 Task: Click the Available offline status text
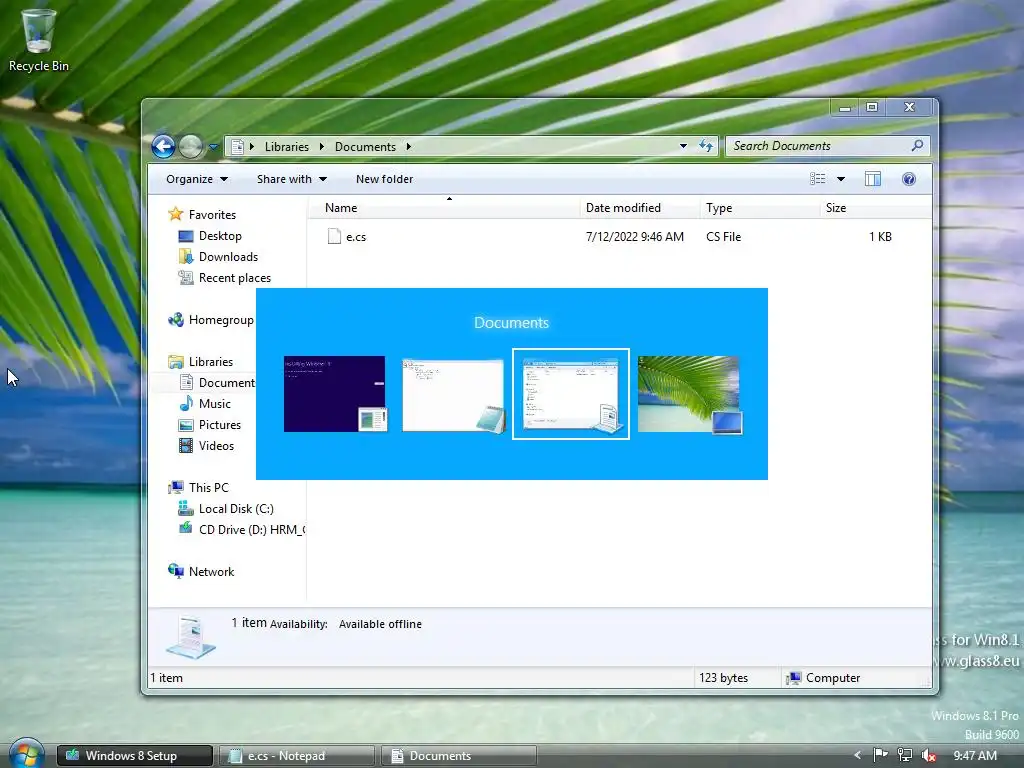380,624
